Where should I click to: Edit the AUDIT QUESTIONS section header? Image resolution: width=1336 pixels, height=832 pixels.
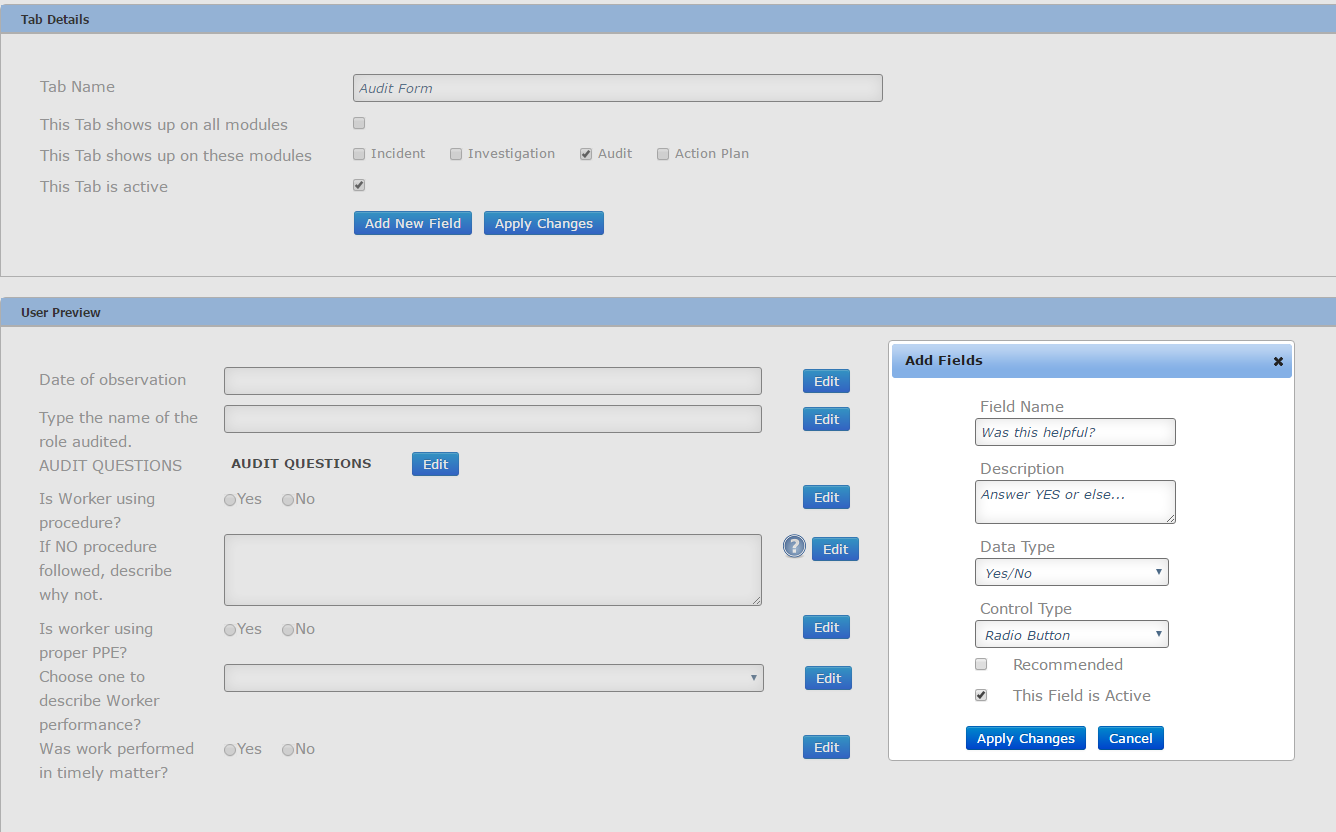tap(435, 463)
